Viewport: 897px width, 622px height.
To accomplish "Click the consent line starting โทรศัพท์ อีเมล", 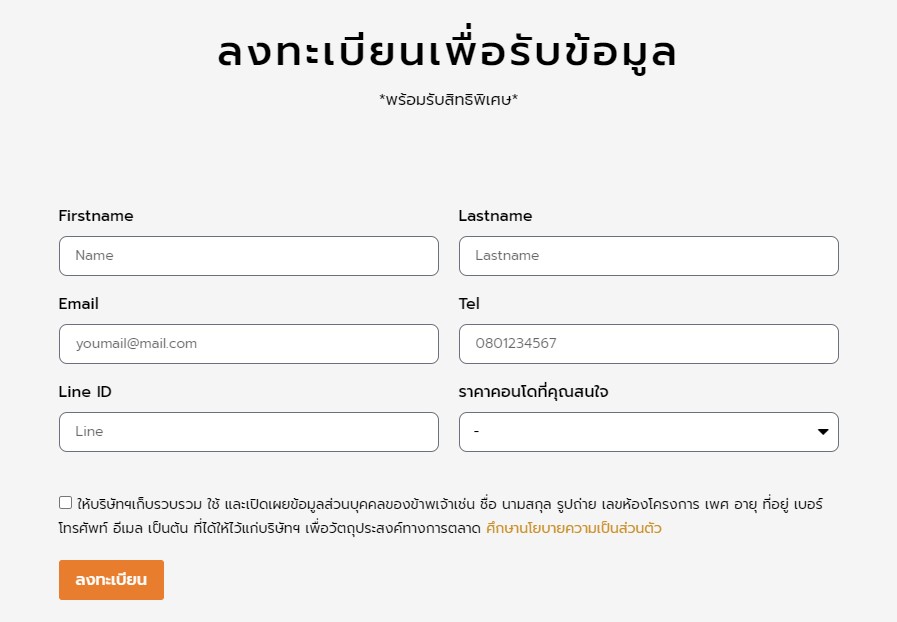I will [x=269, y=528].
